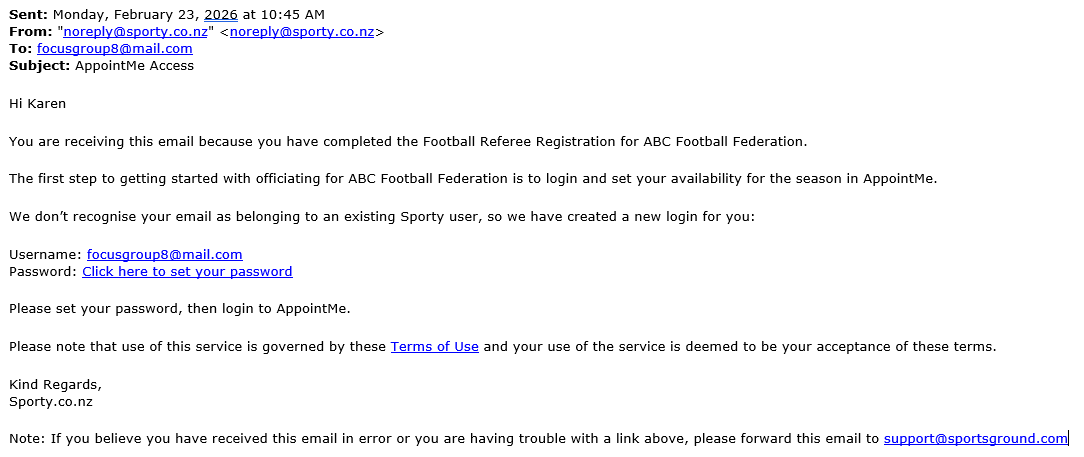Click the quoted noreply@sporty.co.nz sender name link
The width and height of the screenshot is (1084, 457).
pyautogui.click(x=136, y=31)
